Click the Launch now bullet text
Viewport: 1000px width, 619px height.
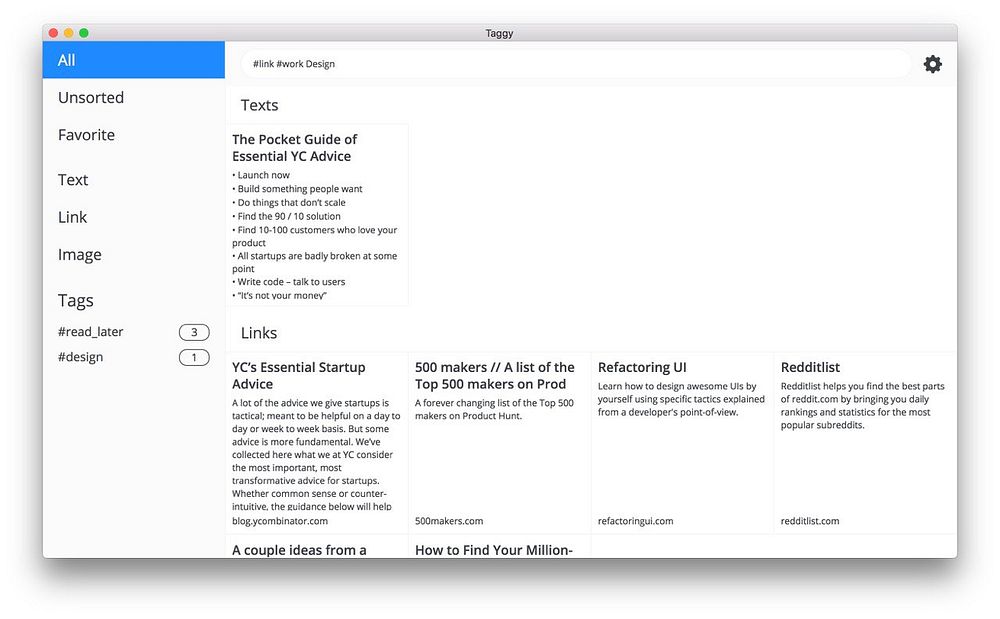tap(261, 175)
